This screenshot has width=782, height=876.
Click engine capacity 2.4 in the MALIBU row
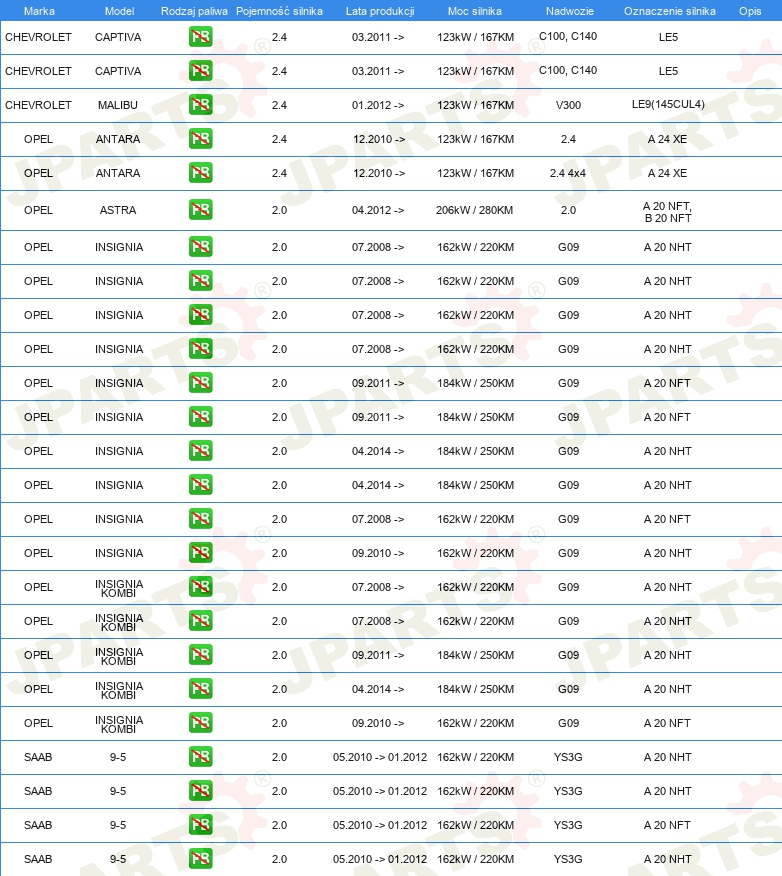click(279, 105)
